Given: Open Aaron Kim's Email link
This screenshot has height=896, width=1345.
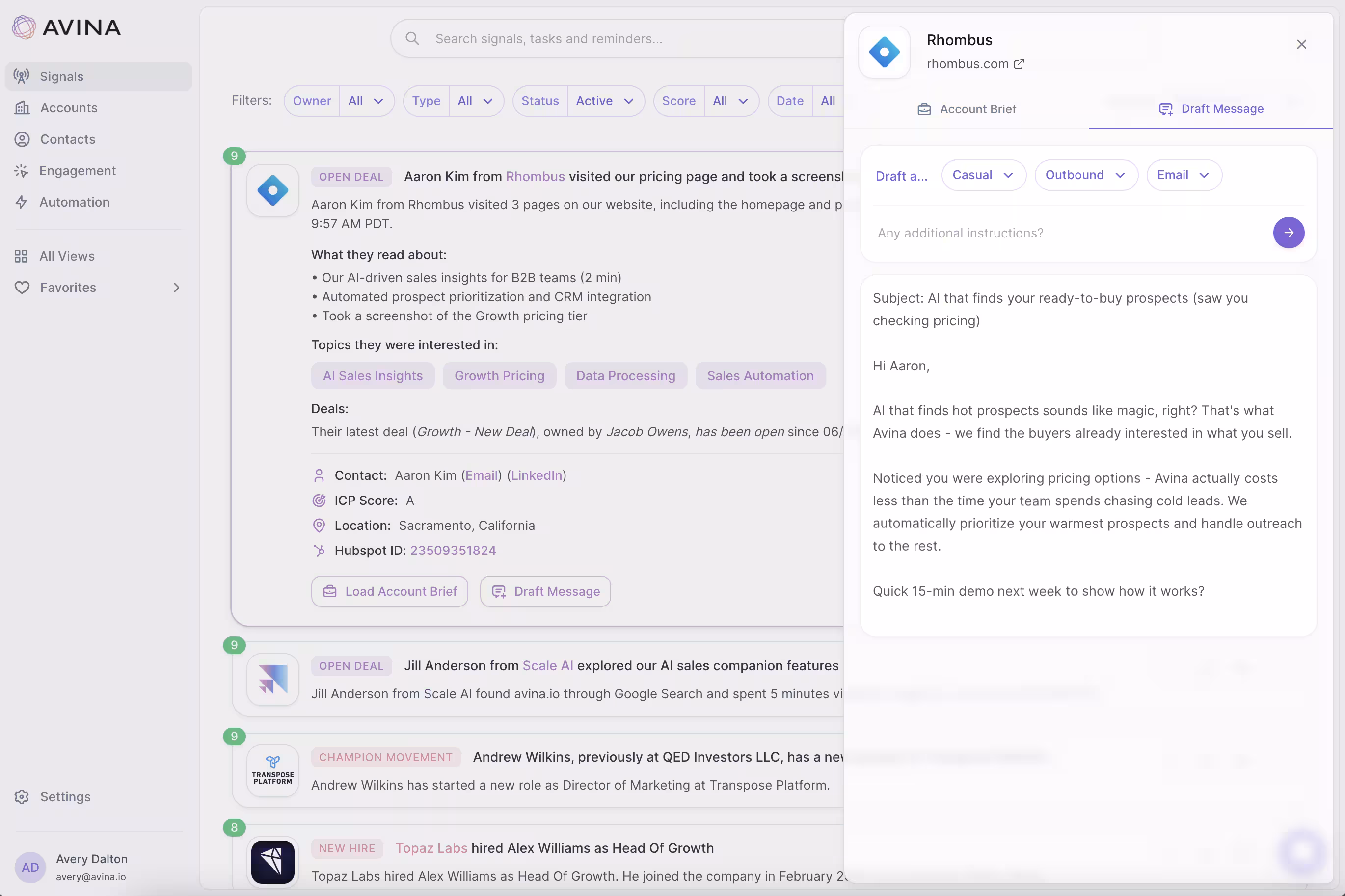Looking at the screenshot, I should tap(481, 475).
